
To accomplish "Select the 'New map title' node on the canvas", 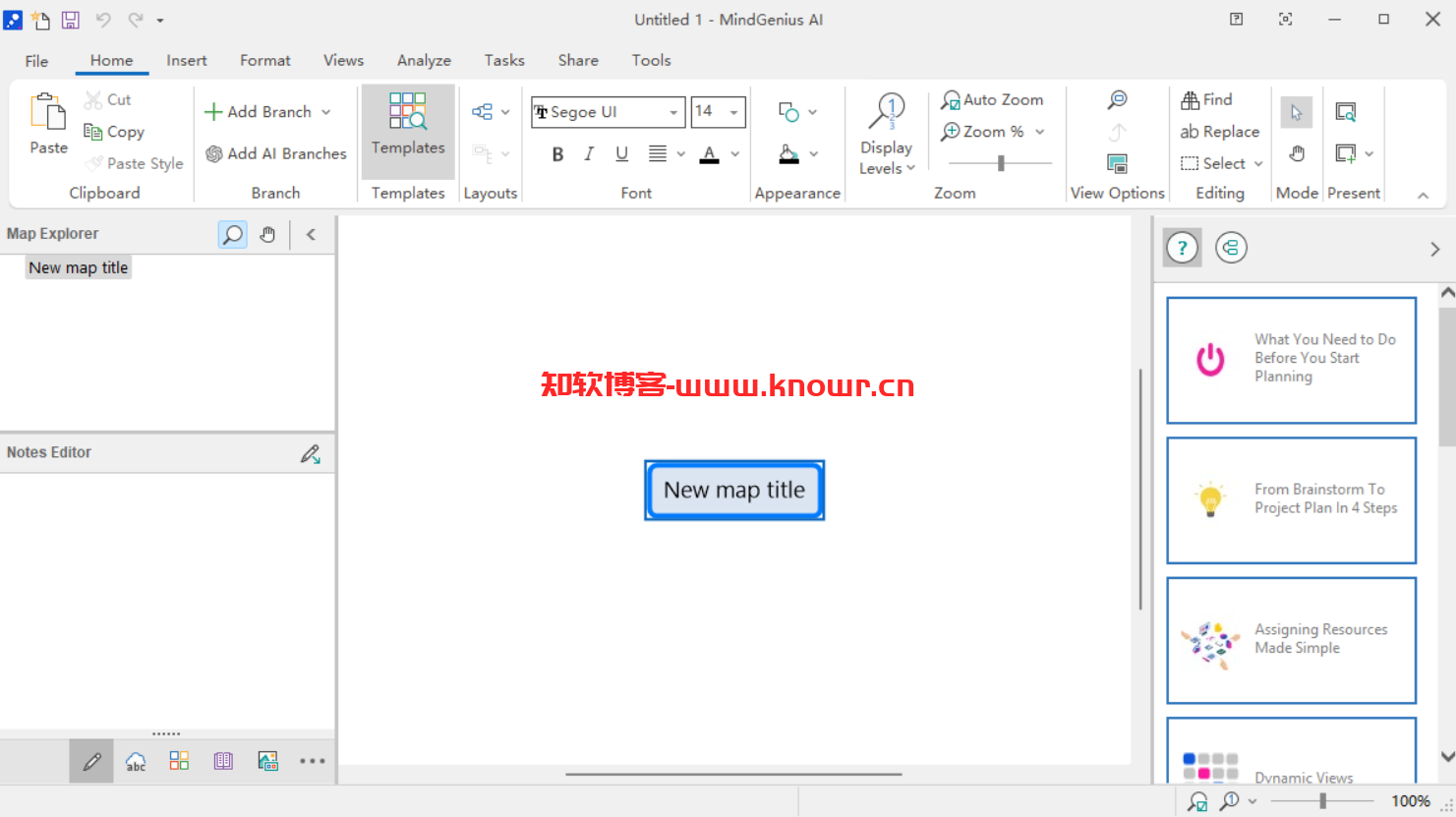I will point(734,491).
